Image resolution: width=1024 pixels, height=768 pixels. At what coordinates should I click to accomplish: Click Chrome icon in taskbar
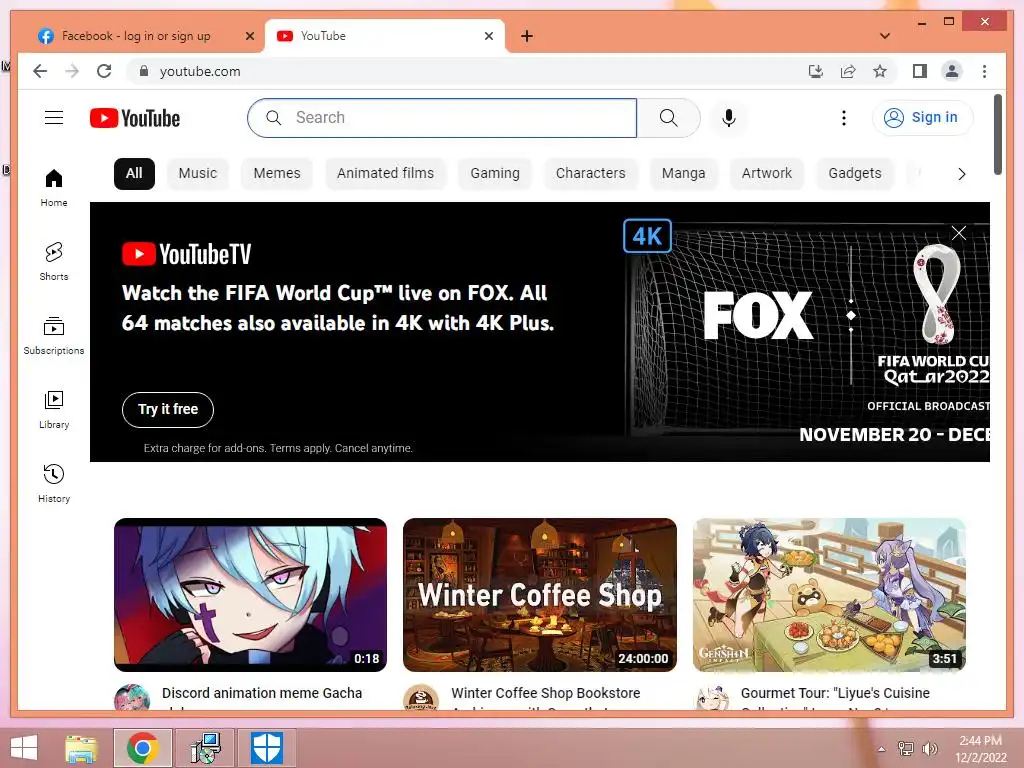pyautogui.click(x=142, y=748)
